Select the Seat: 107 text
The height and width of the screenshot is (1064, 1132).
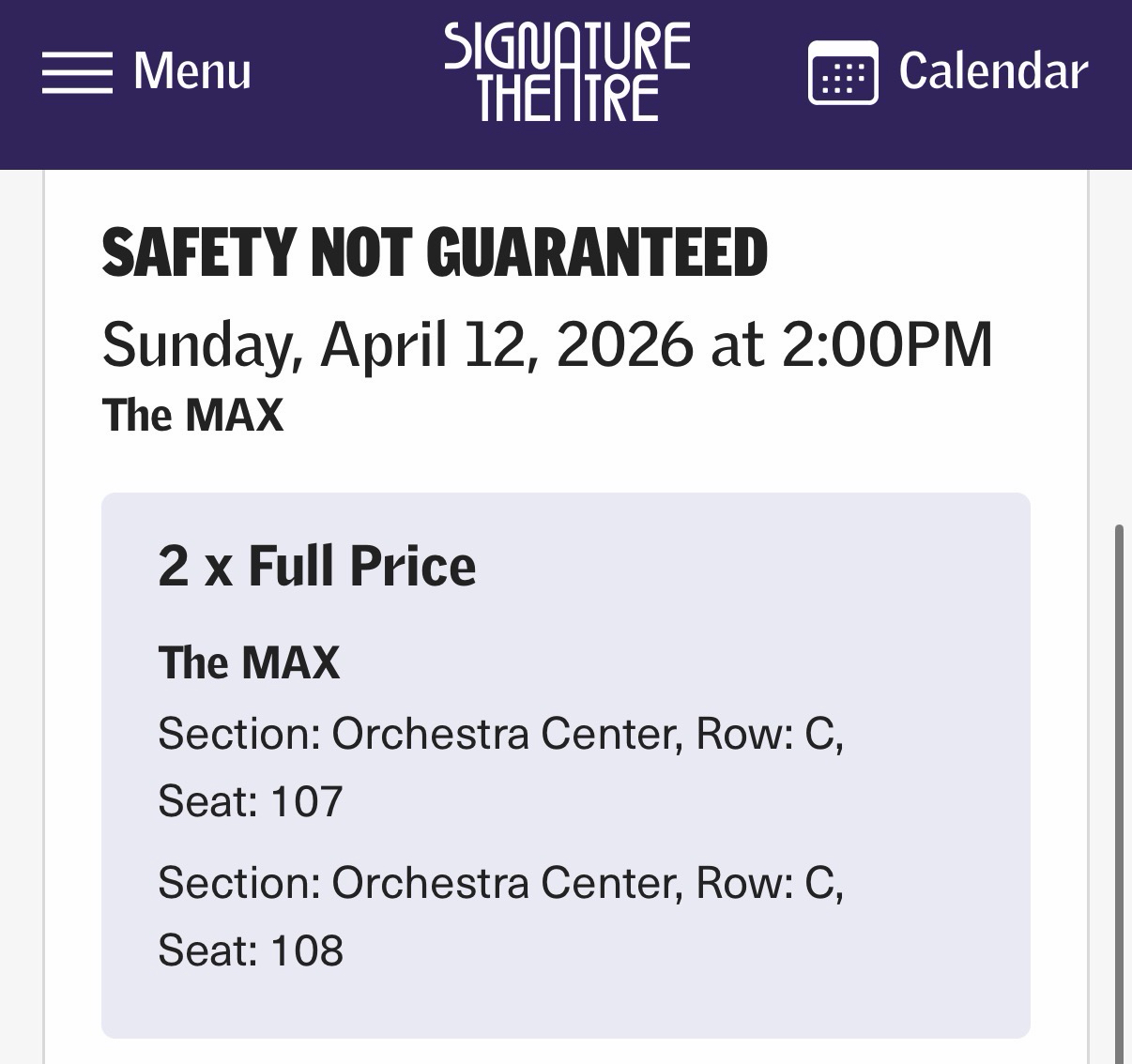(x=251, y=801)
